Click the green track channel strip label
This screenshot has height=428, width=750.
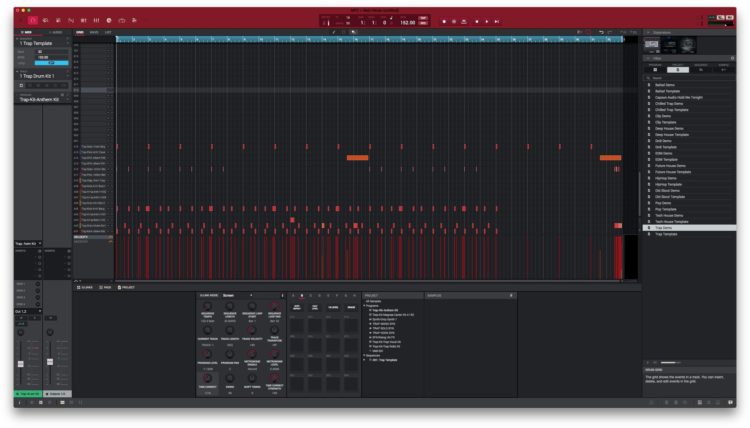pos(28,394)
